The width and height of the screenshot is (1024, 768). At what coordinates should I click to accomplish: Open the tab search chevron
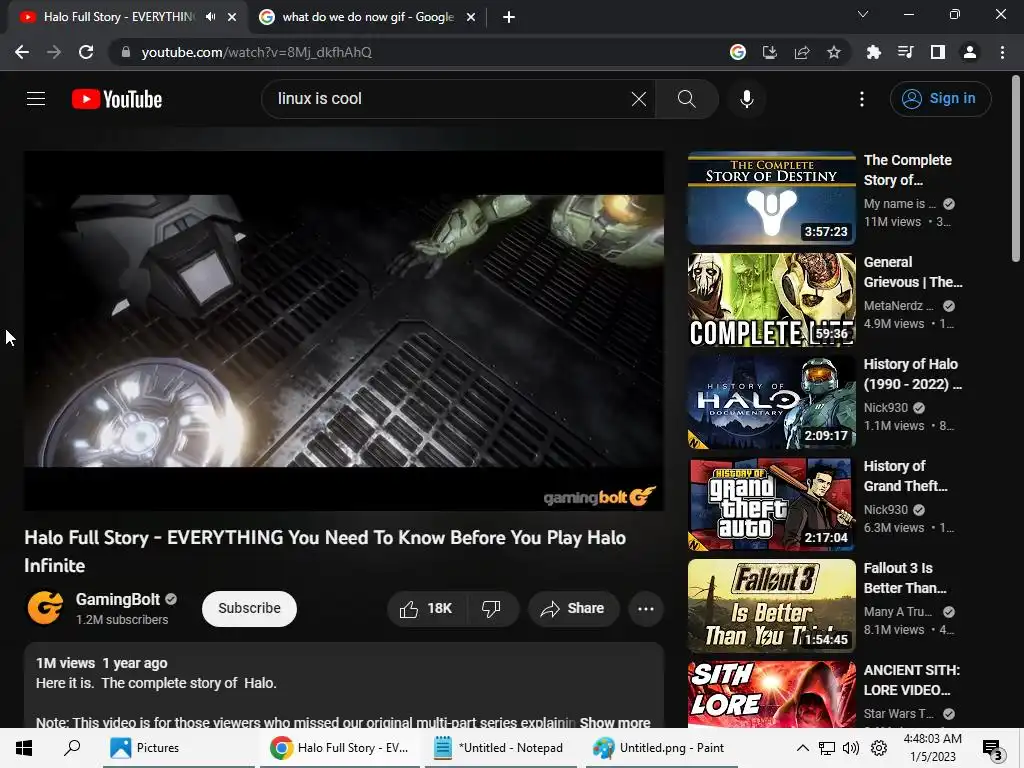click(x=863, y=14)
